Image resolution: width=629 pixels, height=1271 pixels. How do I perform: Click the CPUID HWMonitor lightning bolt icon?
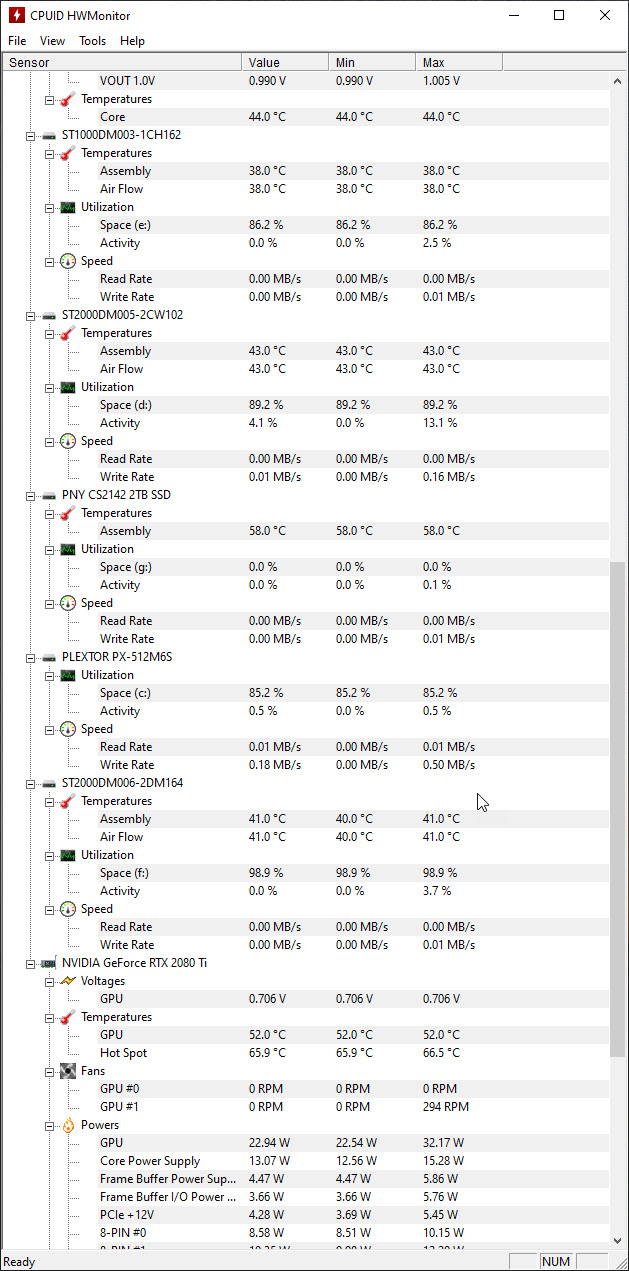tap(16, 15)
